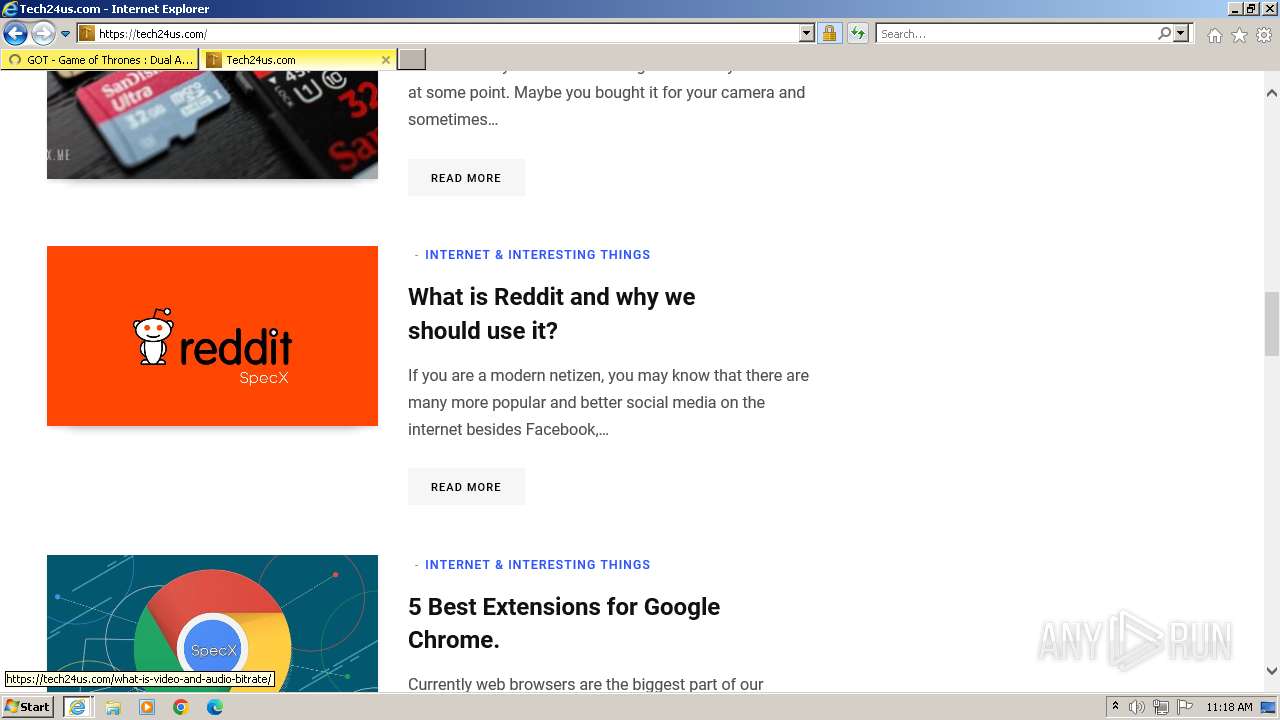Click READ MORE under the Reddit article
The image size is (1280, 720).
pos(466,487)
